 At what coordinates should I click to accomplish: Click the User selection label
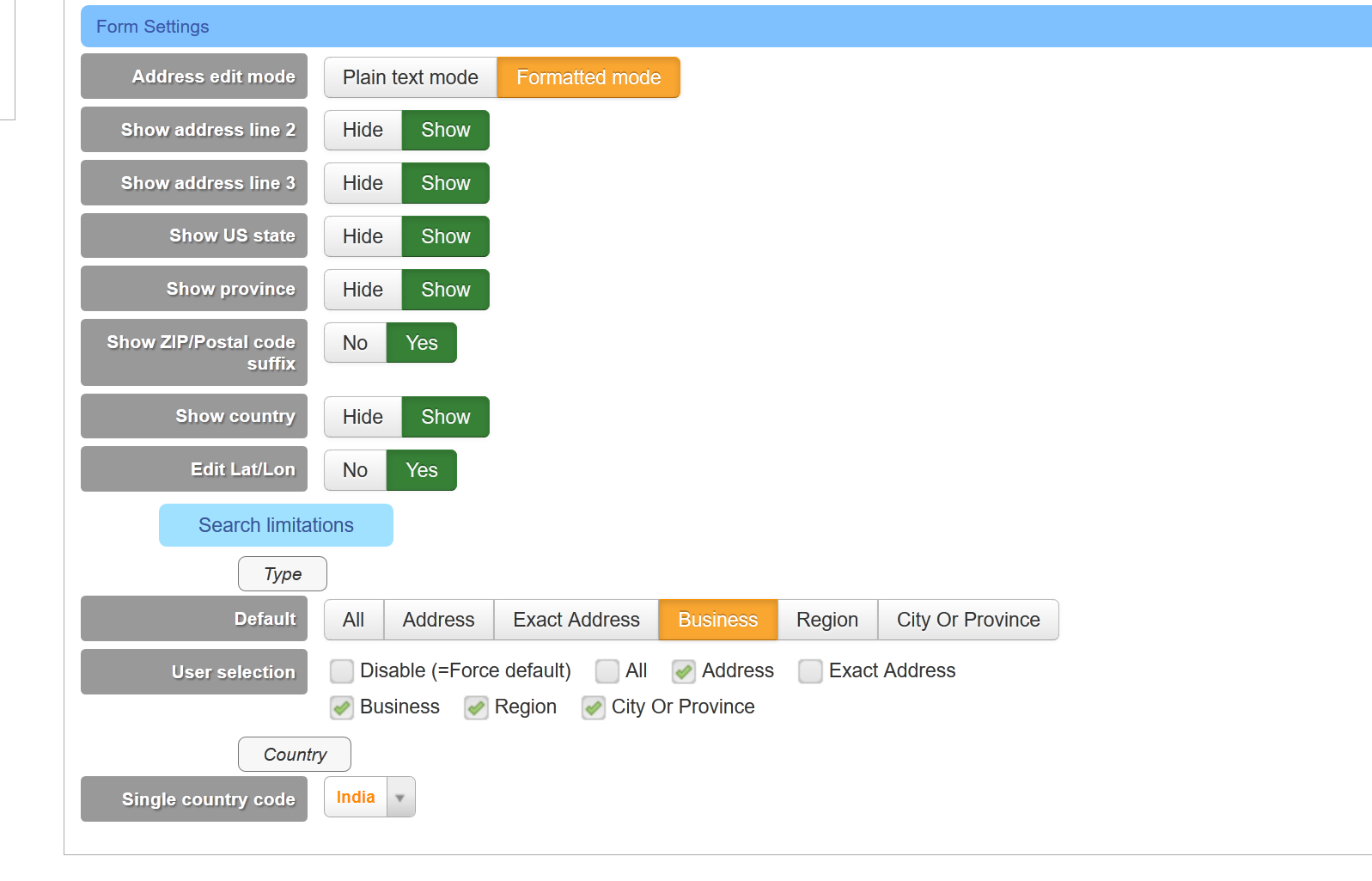[x=194, y=672]
